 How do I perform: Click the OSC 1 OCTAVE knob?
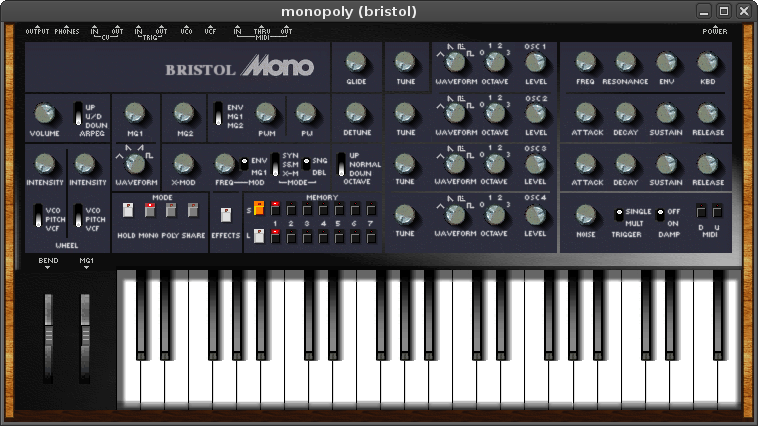(495, 62)
